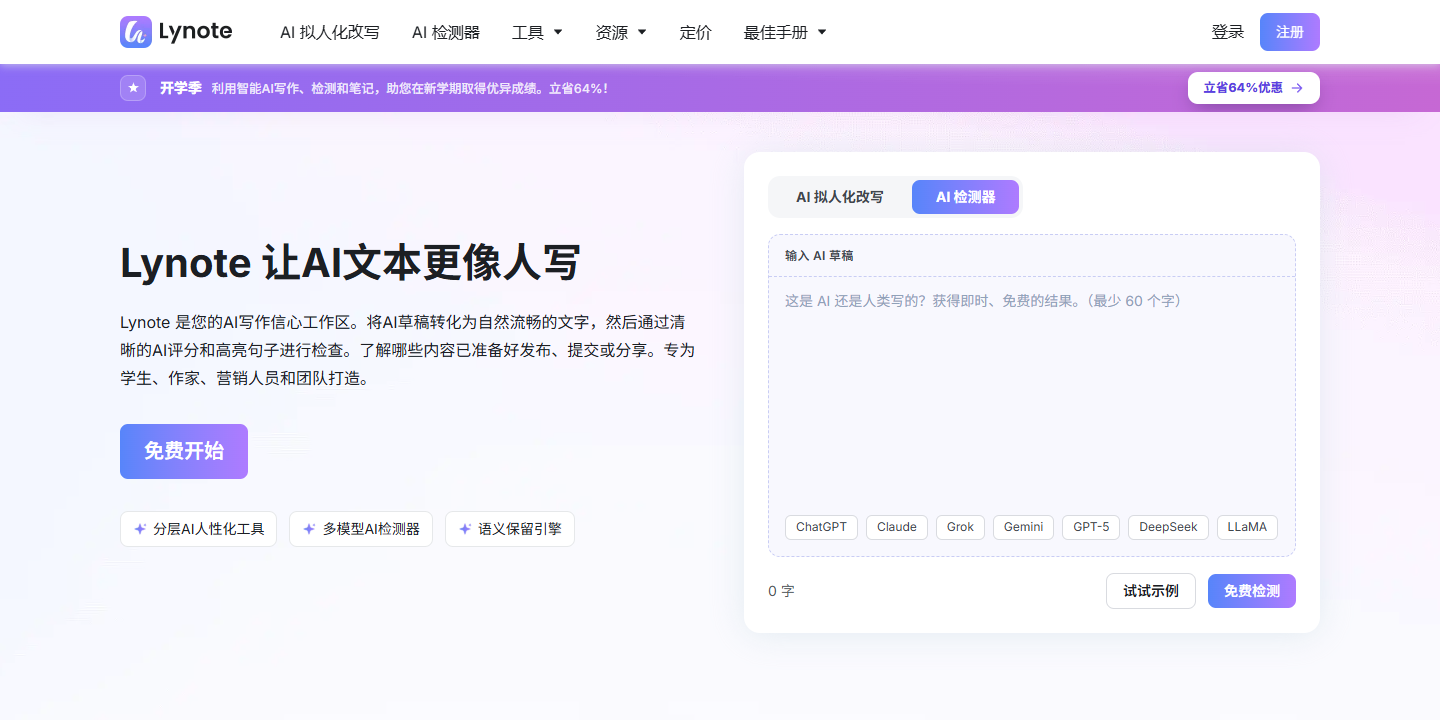
Task: Click the 免费开始 button
Action: click(184, 452)
